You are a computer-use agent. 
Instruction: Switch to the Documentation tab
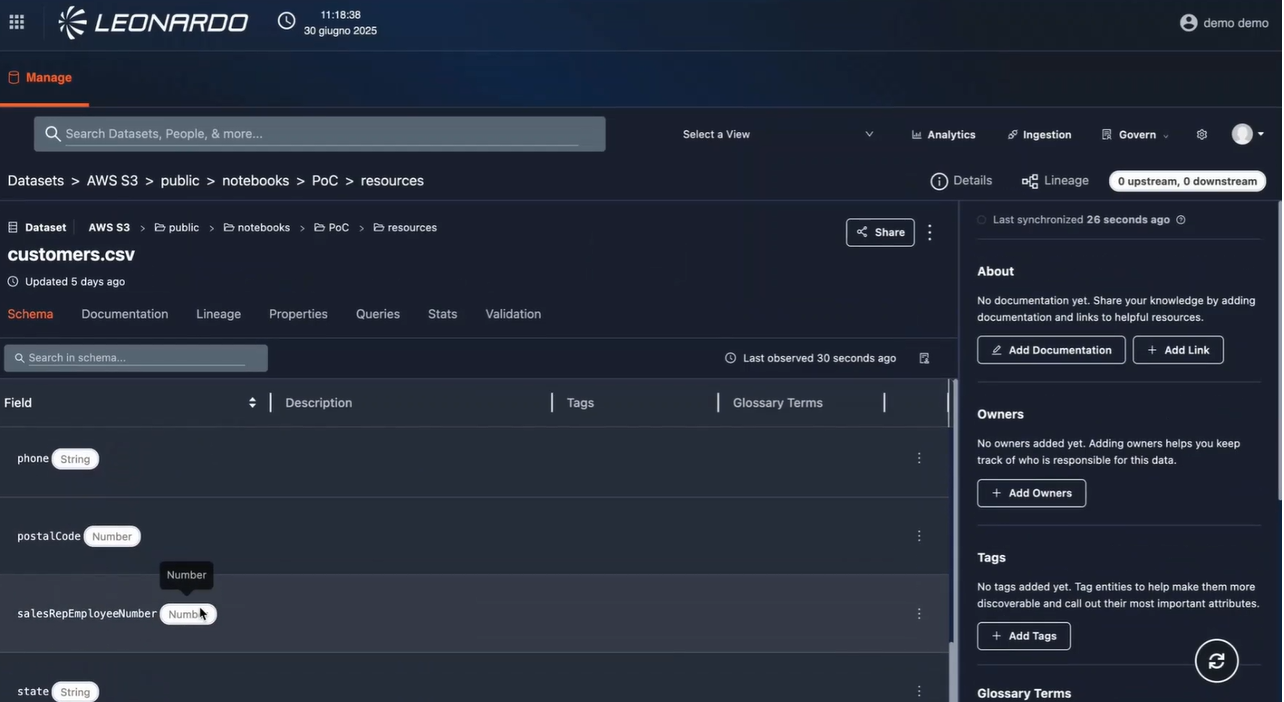tap(125, 314)
